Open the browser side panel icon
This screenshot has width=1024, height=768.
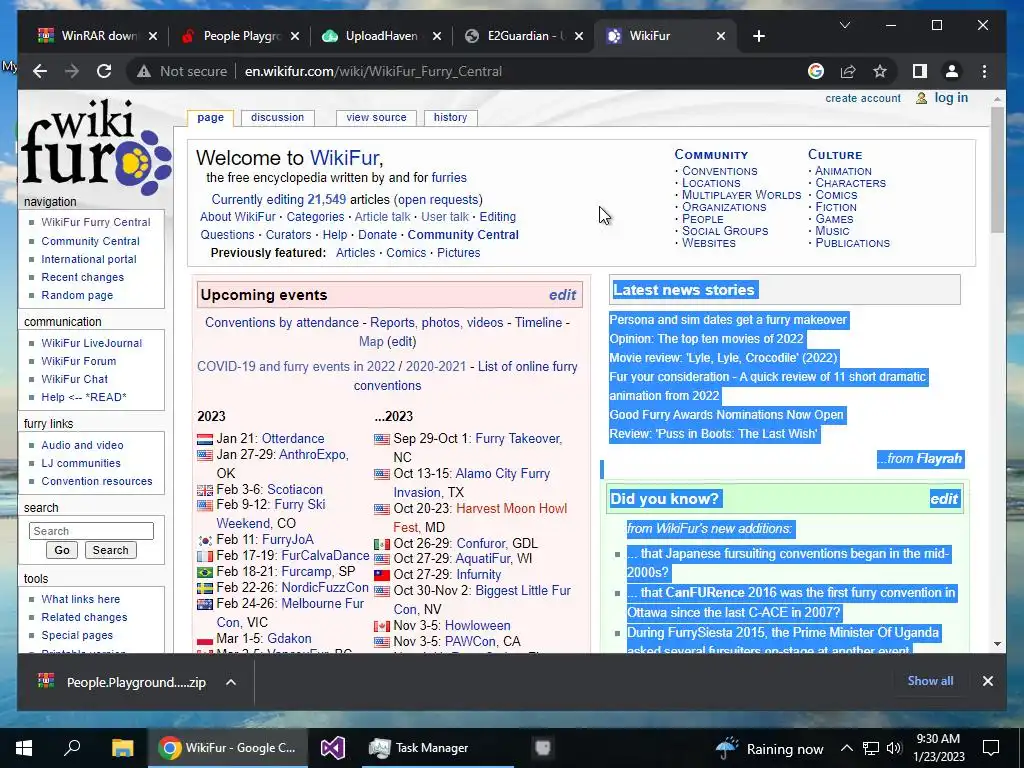tap(920, 71)
